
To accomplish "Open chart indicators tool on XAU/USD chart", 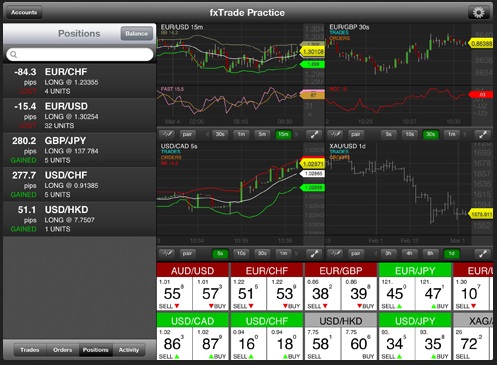I will (335, 253).
